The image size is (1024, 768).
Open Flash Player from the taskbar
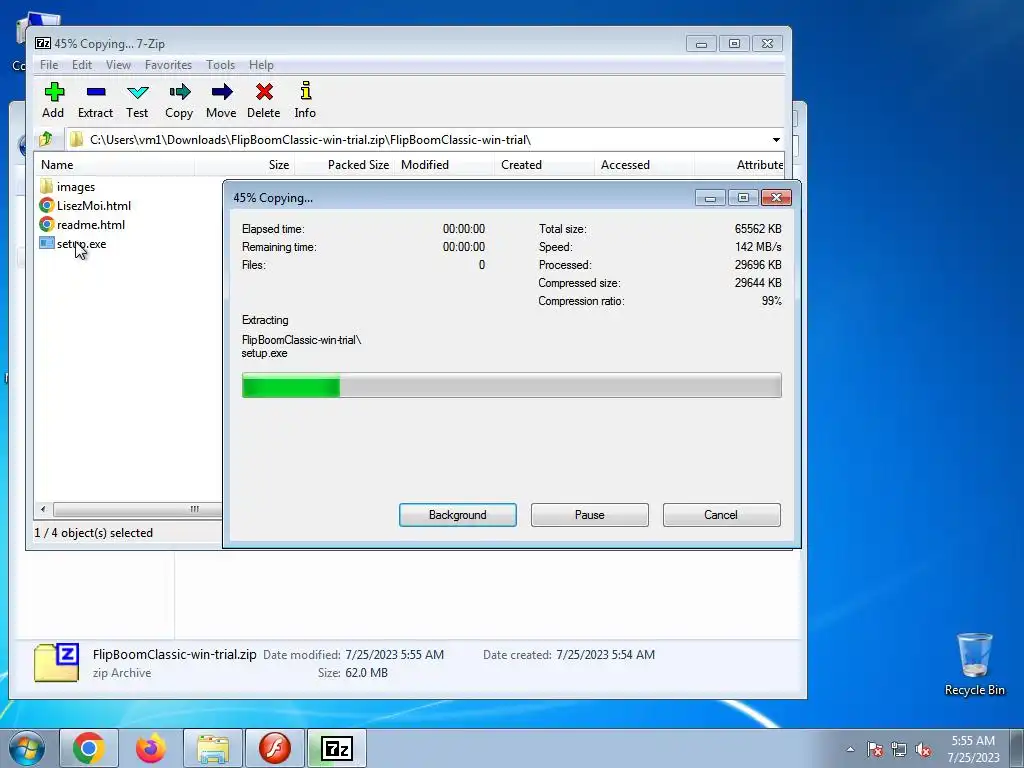(x=274, y=748)
